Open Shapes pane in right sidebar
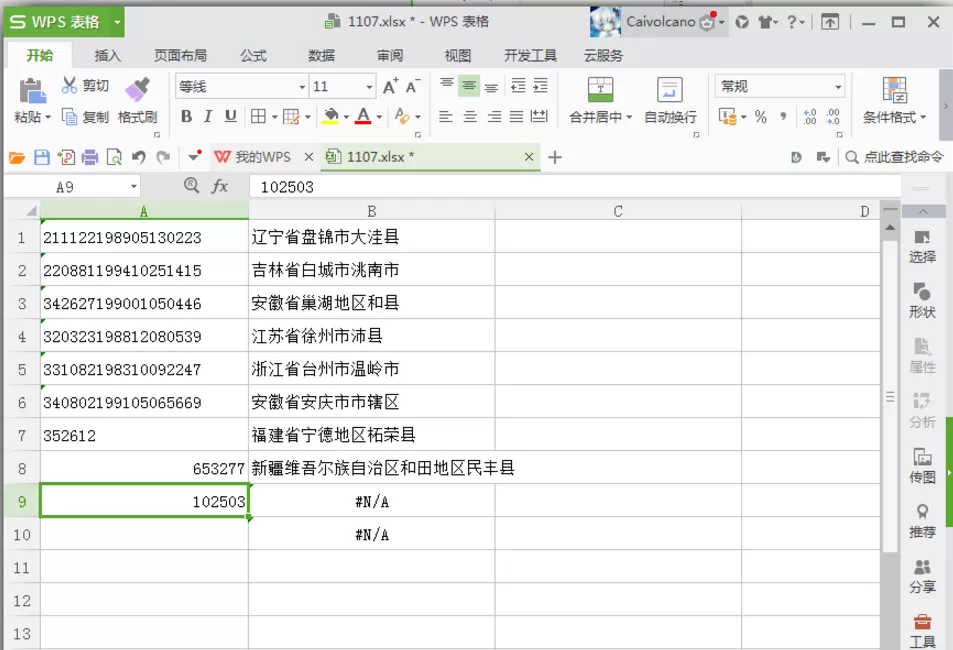The image size is (953, 650). tap(922, 302)
